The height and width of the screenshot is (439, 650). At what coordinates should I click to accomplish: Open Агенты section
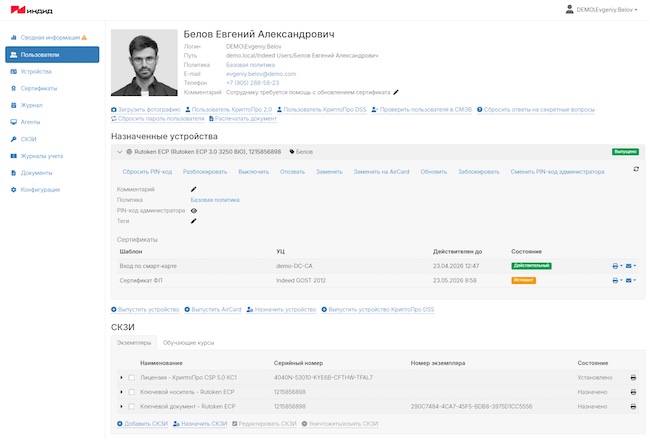(x=30, y=122)
